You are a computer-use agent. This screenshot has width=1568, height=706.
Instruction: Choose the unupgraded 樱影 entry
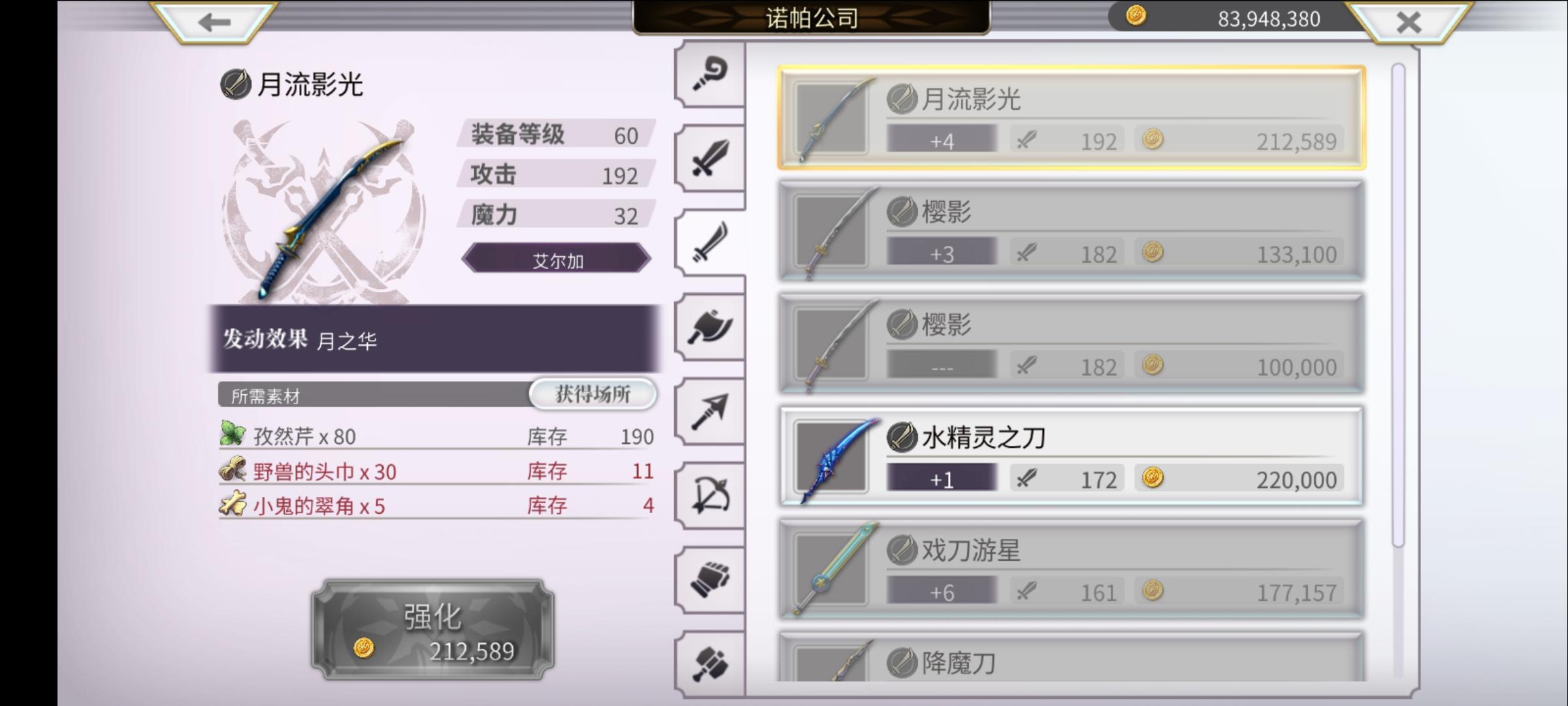pos(1071,344)
